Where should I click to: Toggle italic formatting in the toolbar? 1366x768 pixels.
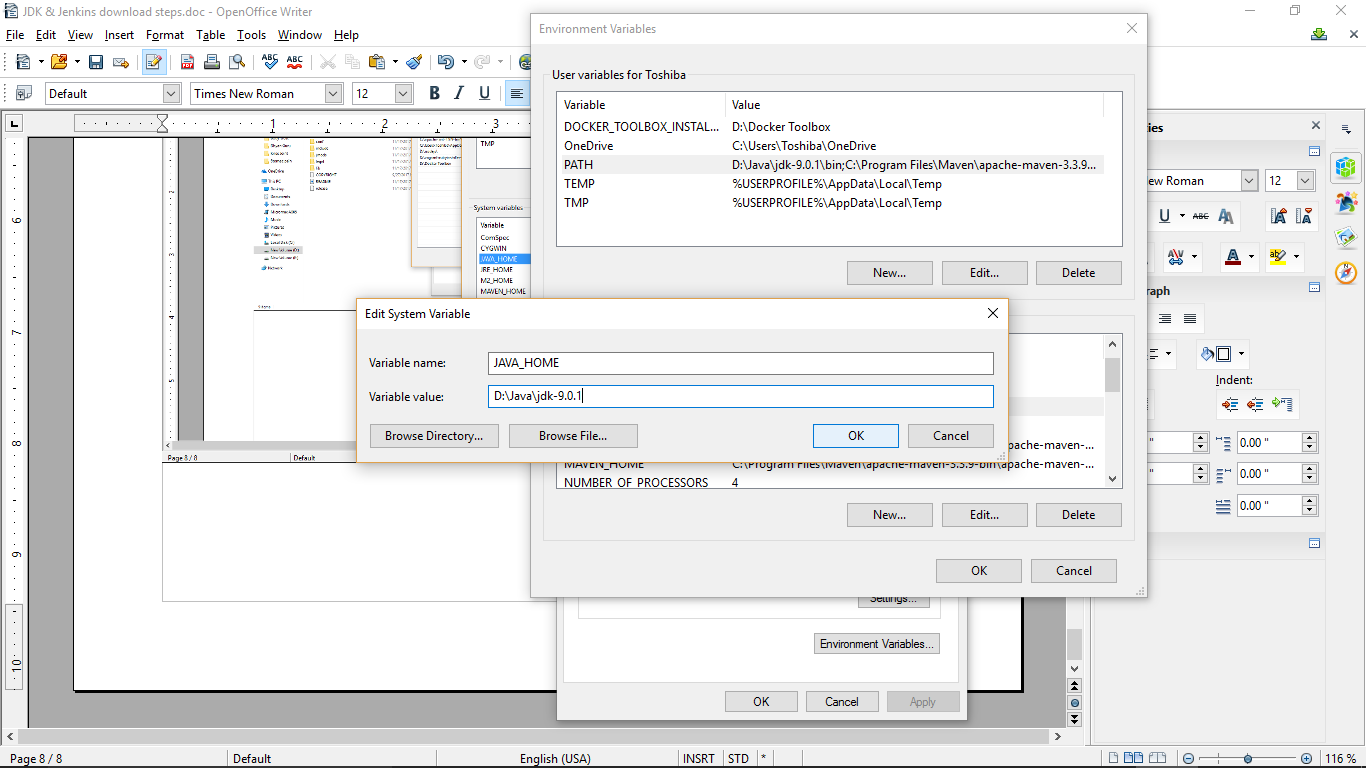click(x=459, y=93)
